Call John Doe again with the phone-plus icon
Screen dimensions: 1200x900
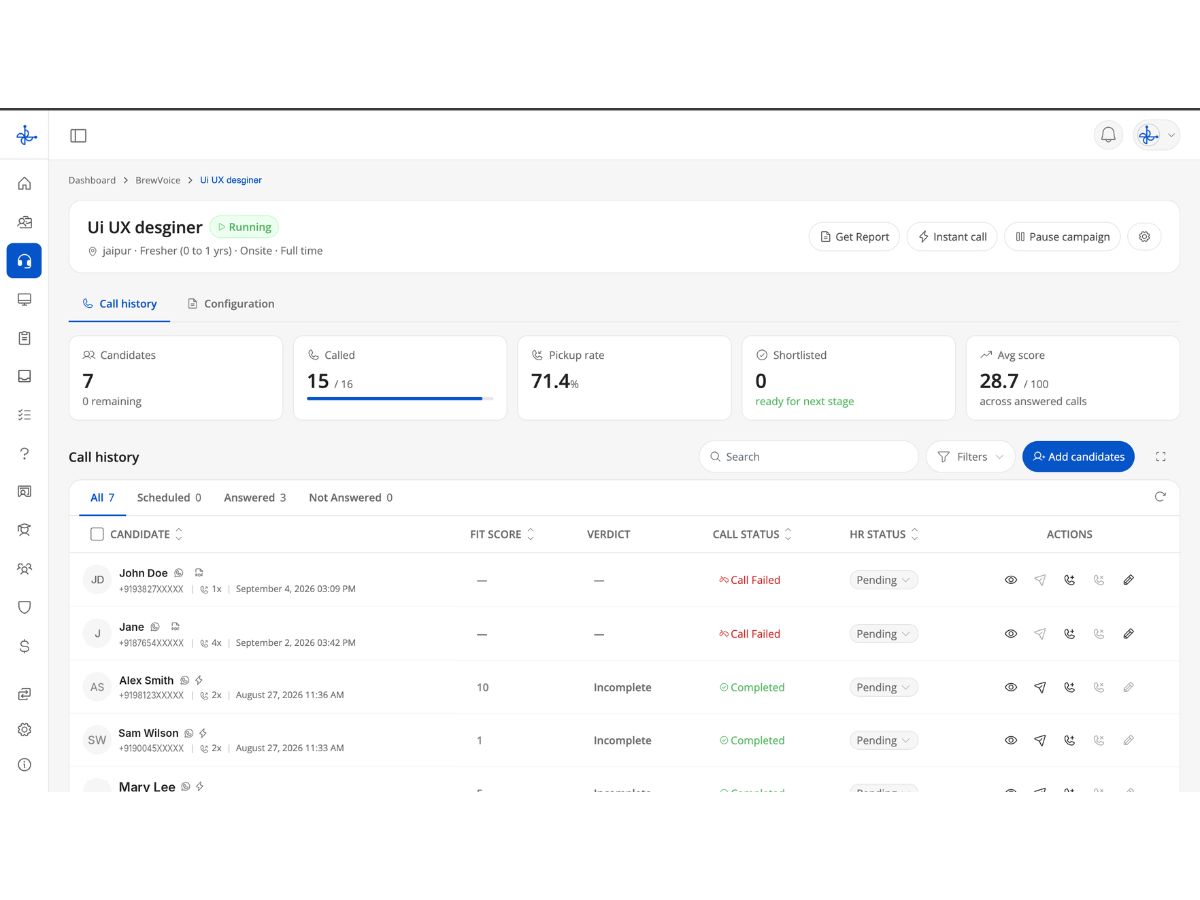[1069, 580]
